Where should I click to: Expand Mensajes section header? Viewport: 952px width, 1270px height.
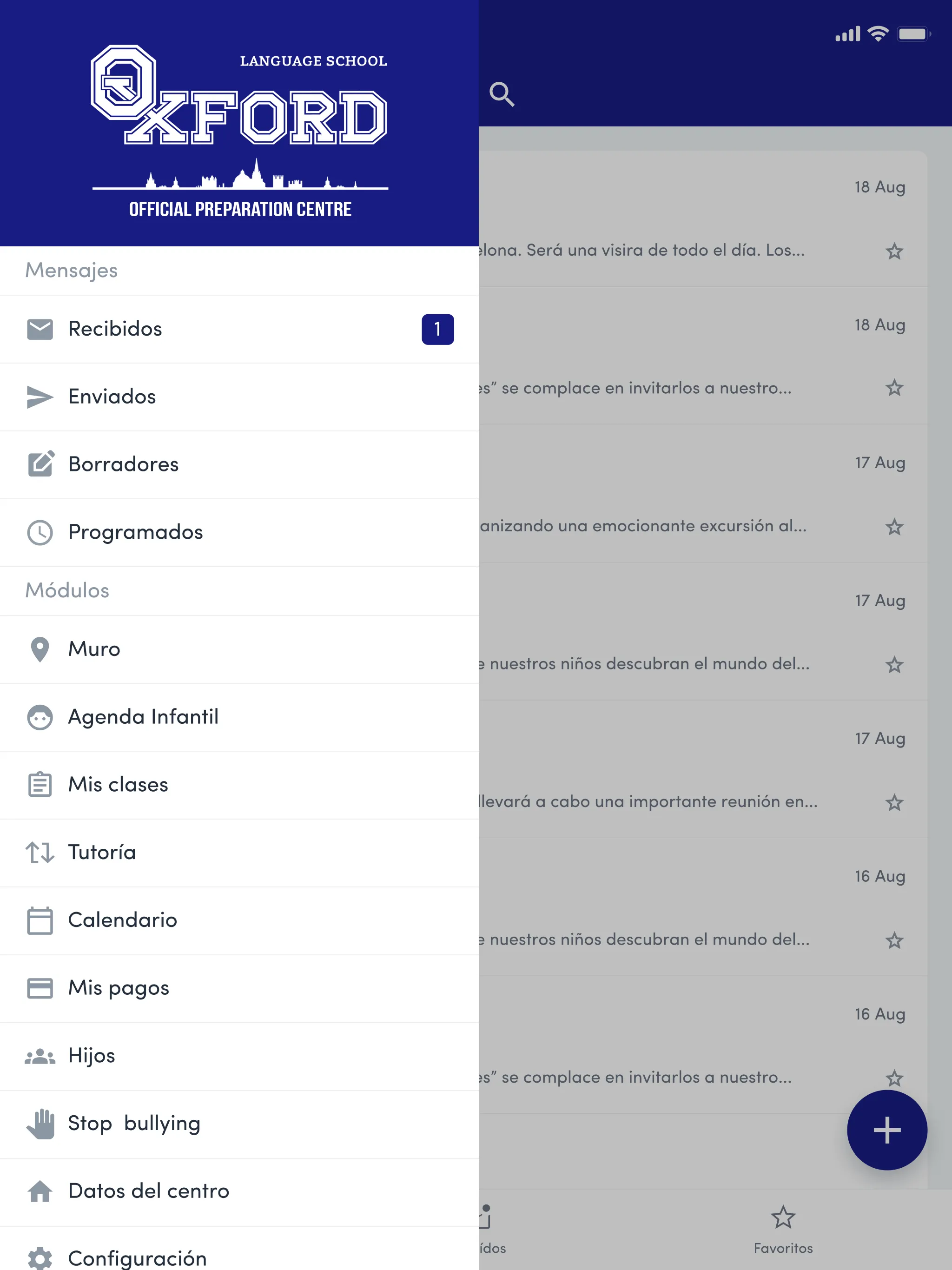click(72, 269)
